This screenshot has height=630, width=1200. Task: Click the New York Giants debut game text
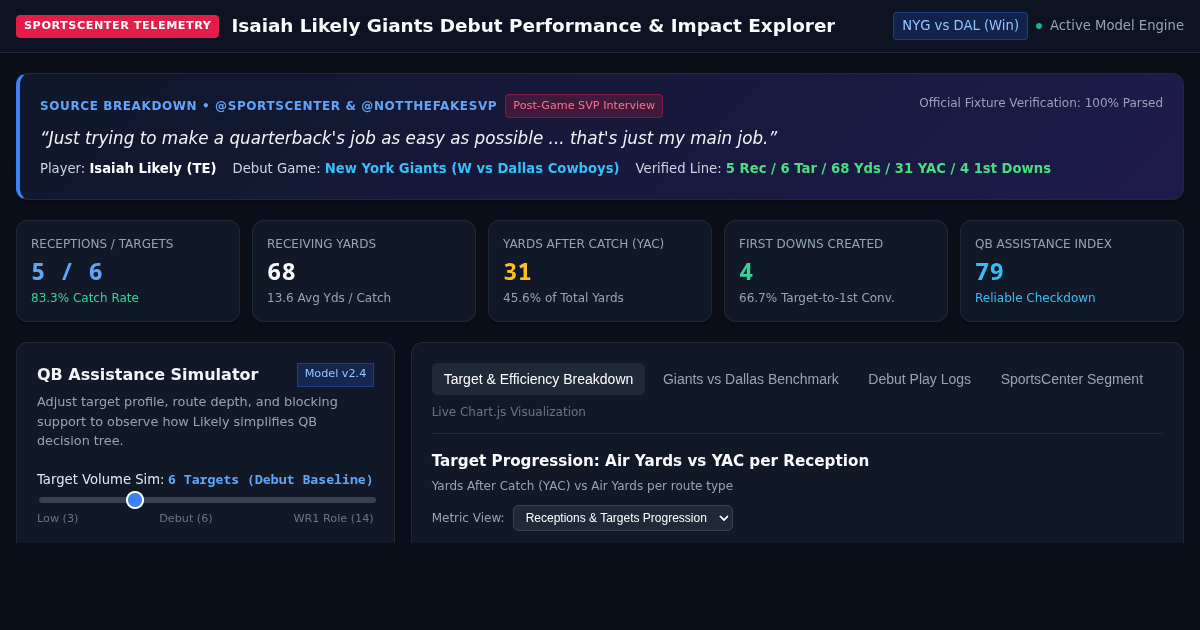coord(472,168)
